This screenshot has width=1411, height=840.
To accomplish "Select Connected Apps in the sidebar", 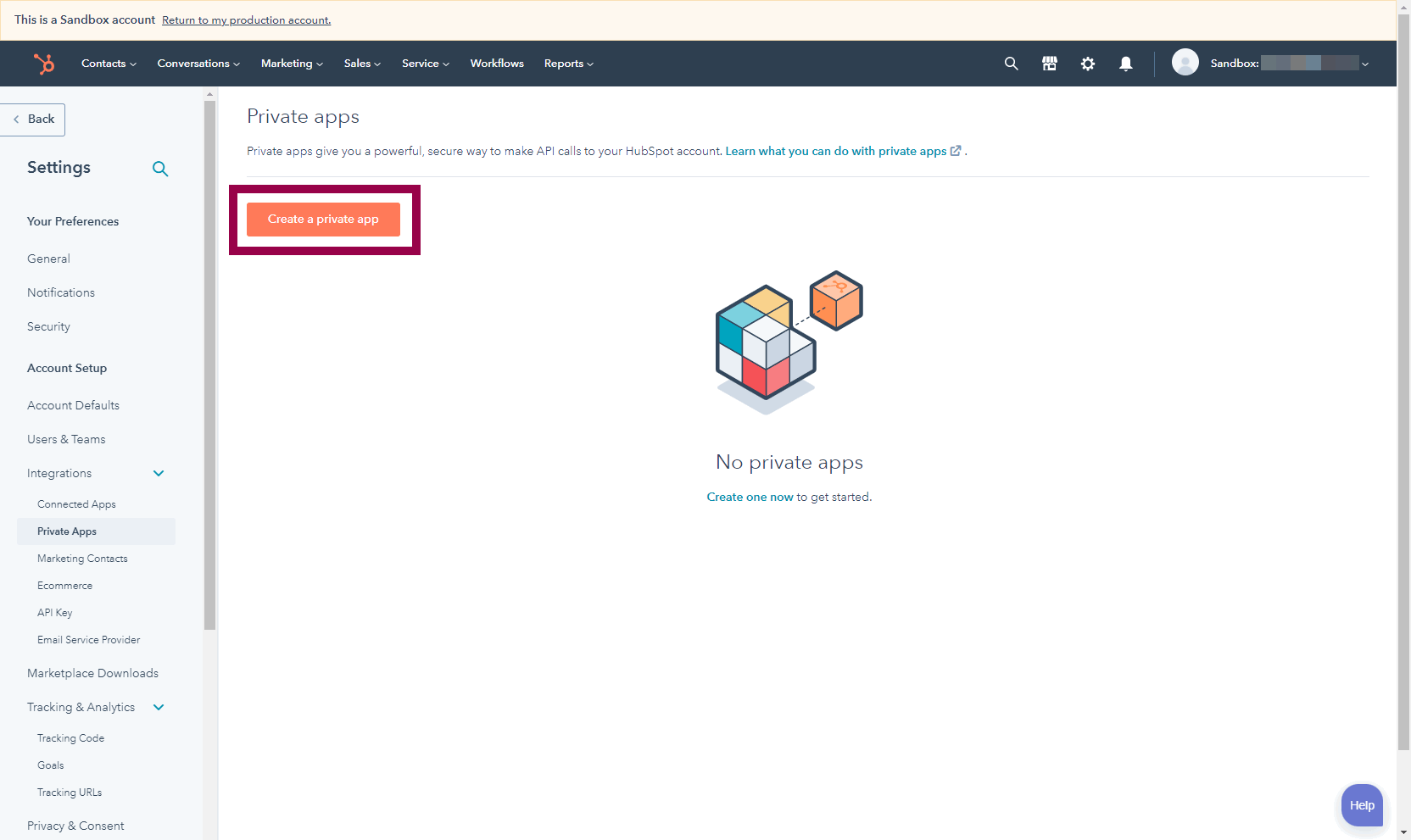I will coord(76,504).
